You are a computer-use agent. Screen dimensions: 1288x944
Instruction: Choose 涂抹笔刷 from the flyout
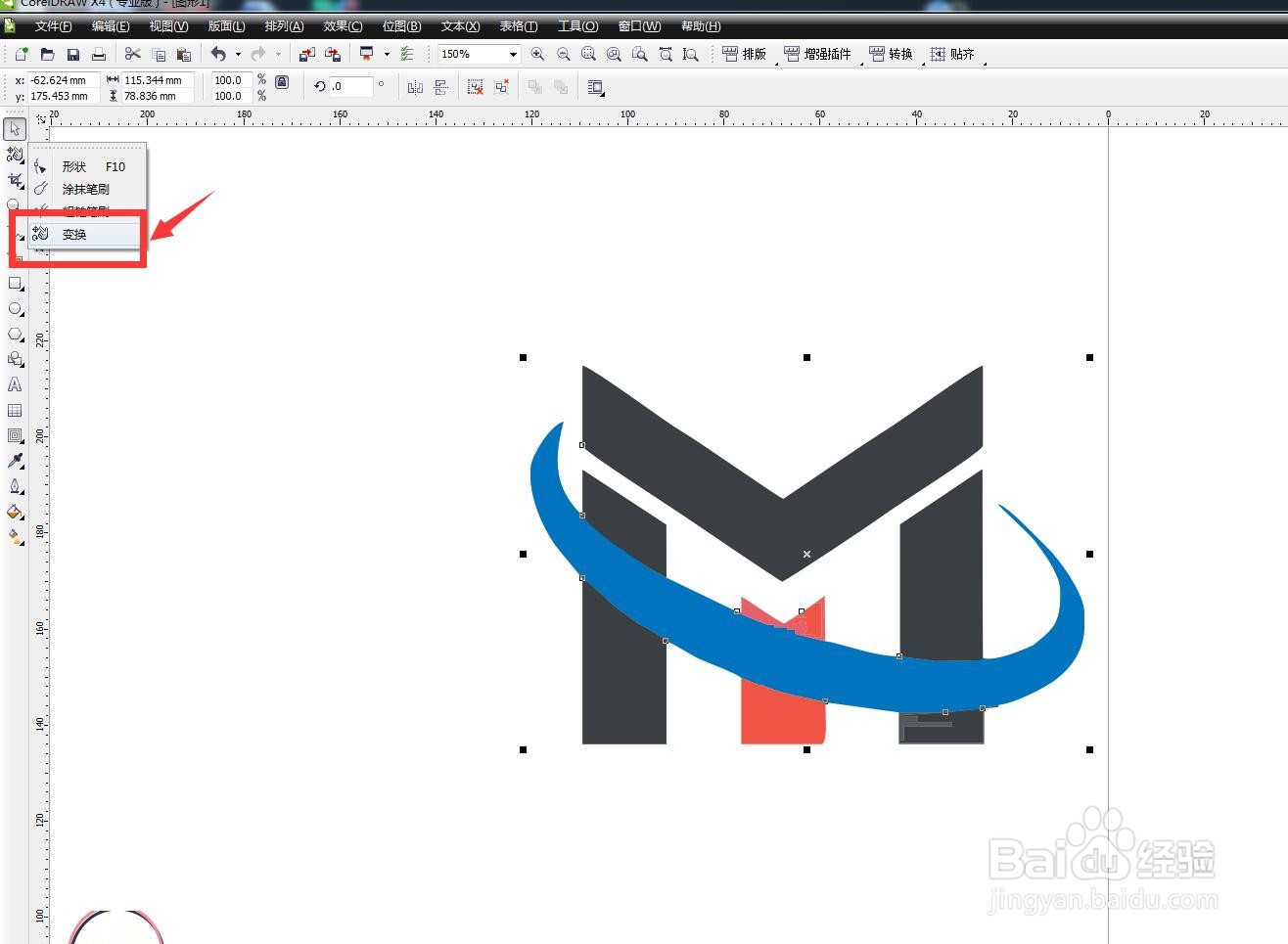click(87, 189)
